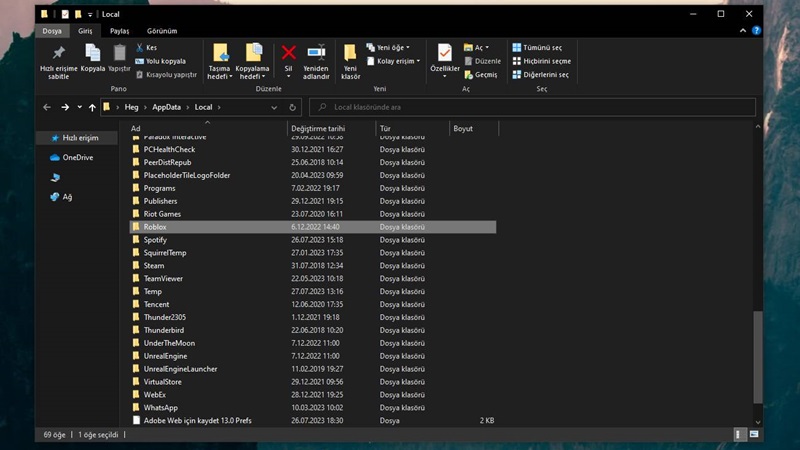
Task: Click Hiçbirini seçme select none
Action: tap(541, 61)
